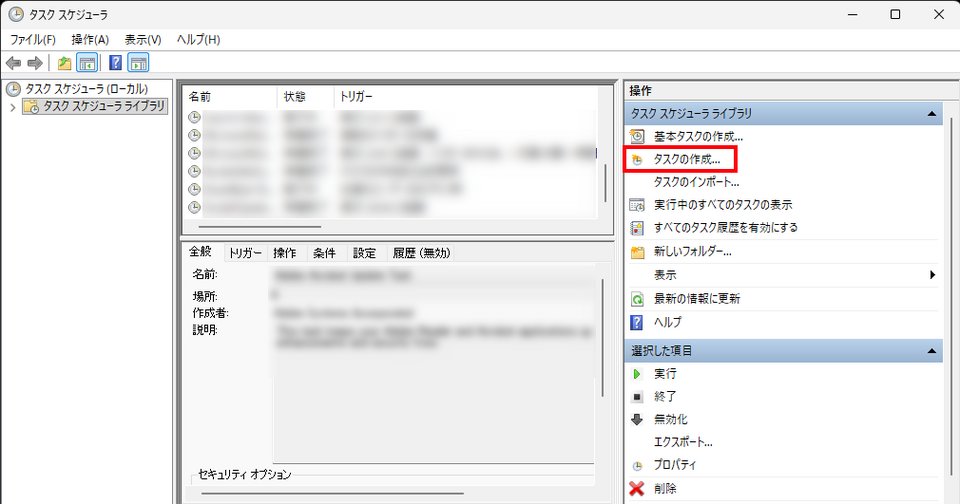Click the red 削除 X icon
The height and width of the screenshot is (504, 960).
pyautogui.click(x=637, y=489)
